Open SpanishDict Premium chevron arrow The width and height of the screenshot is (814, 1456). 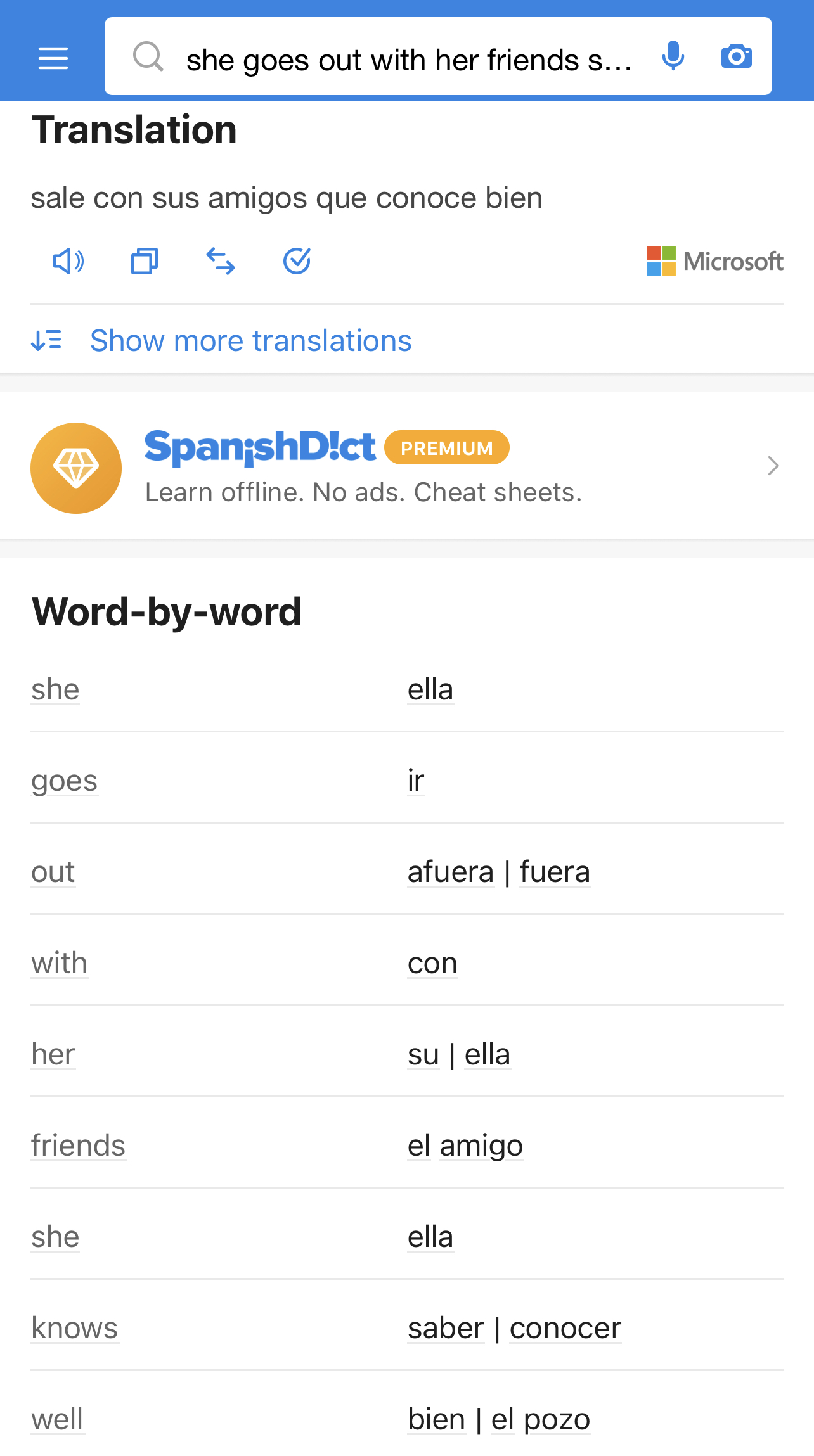coord(773,466)
